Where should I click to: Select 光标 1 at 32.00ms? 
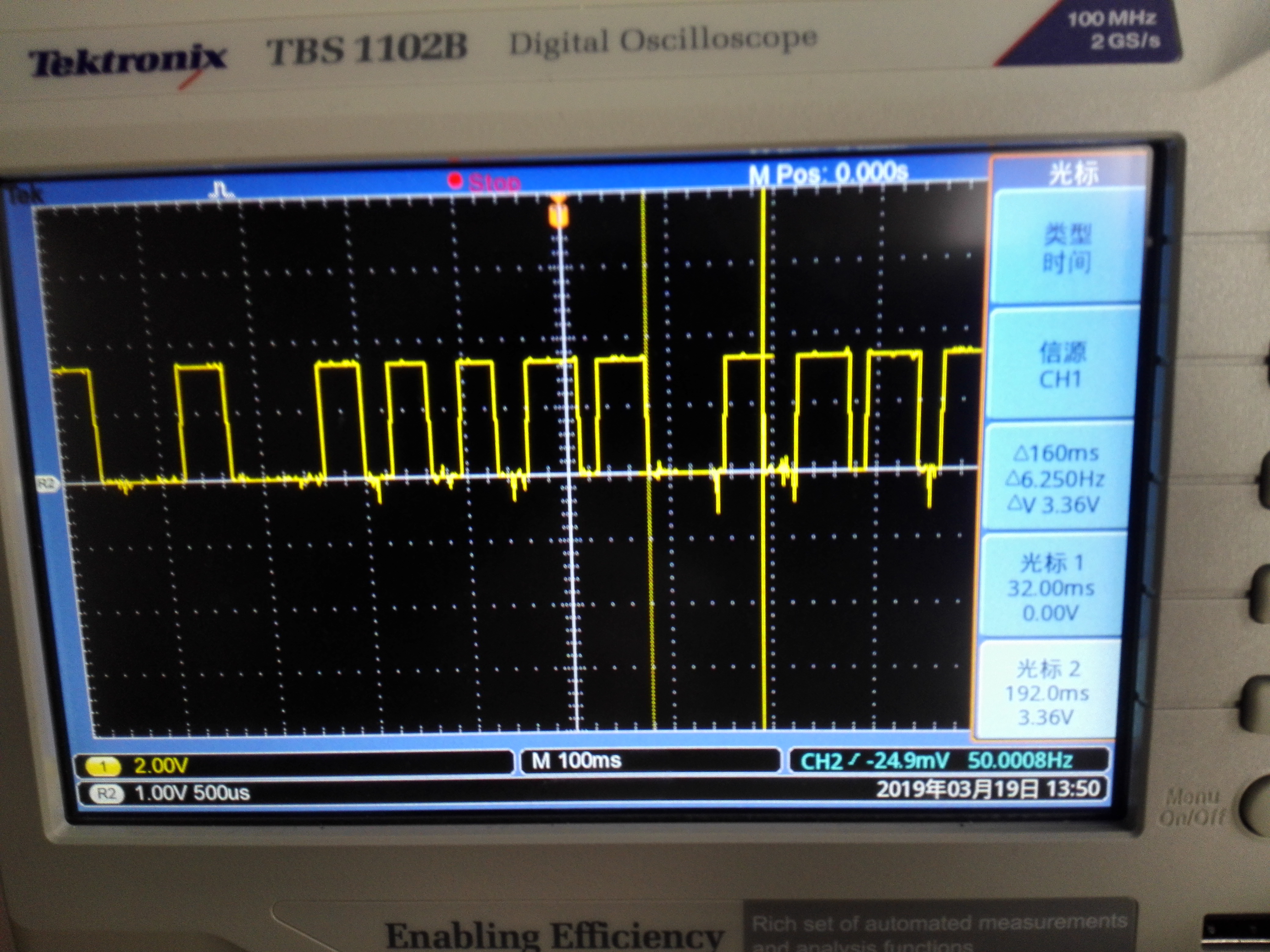[x=1050, y=587]
